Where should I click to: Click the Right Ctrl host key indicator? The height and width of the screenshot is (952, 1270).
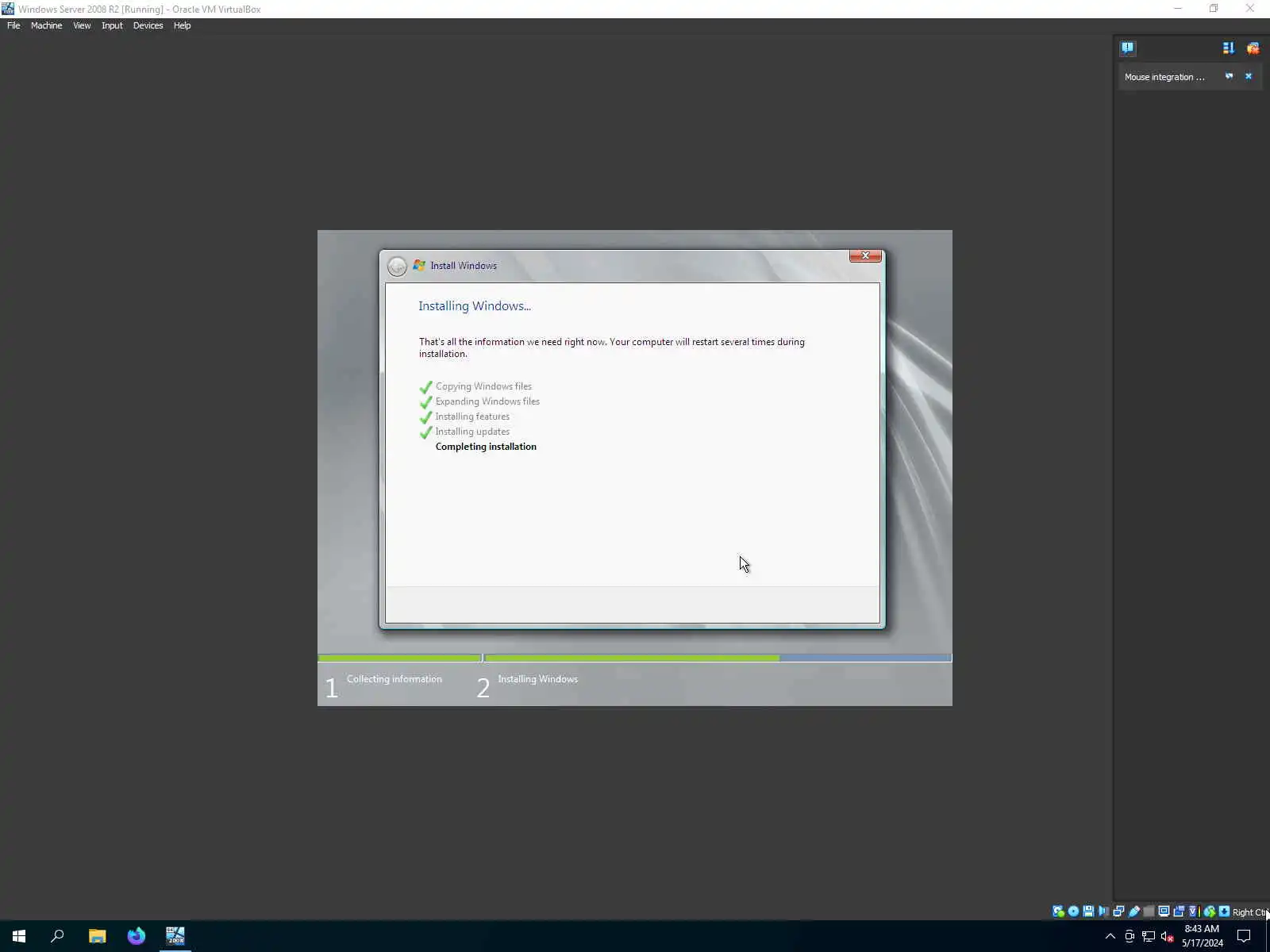click(x=1250, y=912)
